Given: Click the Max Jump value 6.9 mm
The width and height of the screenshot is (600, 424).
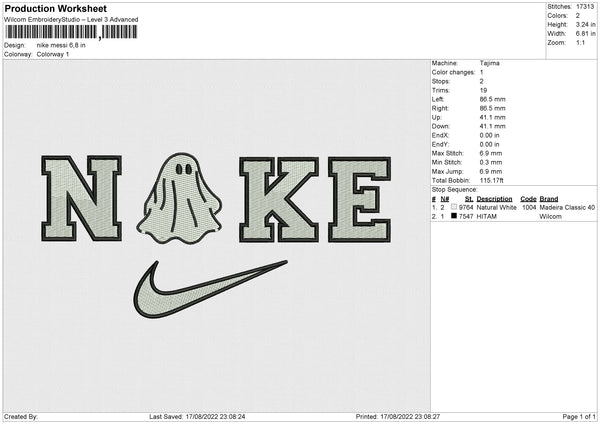Looking at the screenshot, I should coord(491,171).
